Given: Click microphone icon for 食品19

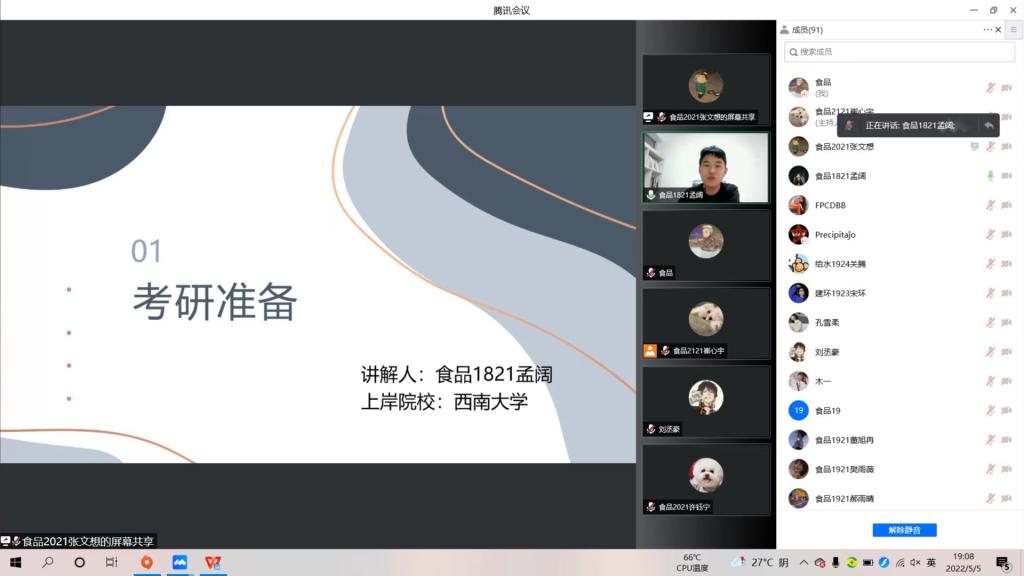Looking at the screenshot, I should pyautogui.click(x=991, y=410).
